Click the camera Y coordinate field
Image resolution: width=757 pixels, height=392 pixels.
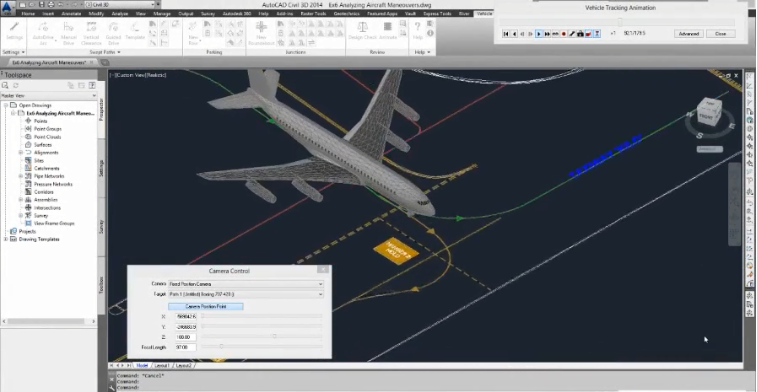[x=186, y=327]
